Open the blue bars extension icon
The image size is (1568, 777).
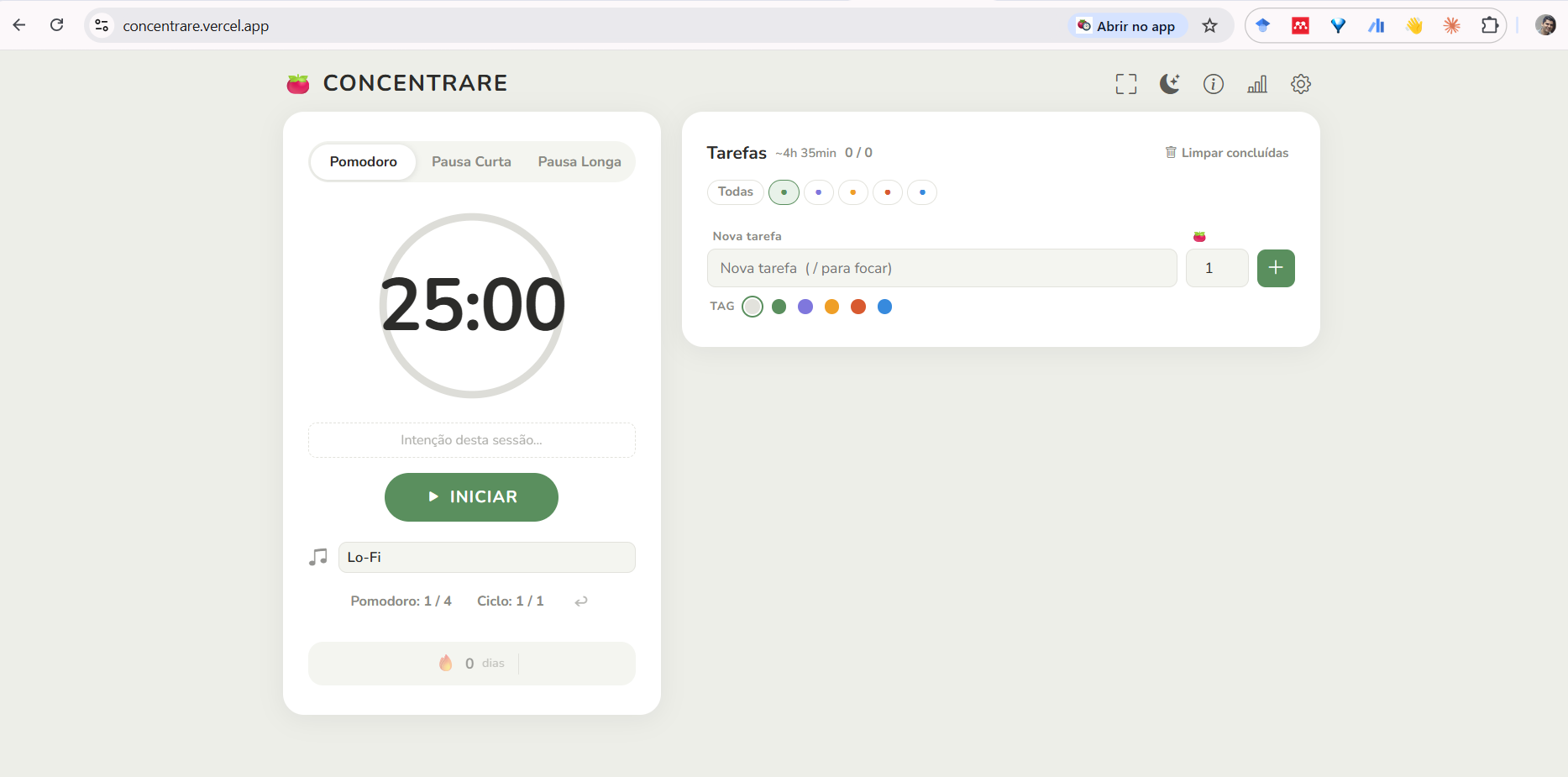pyautogui.click(x=1377, y=26)
